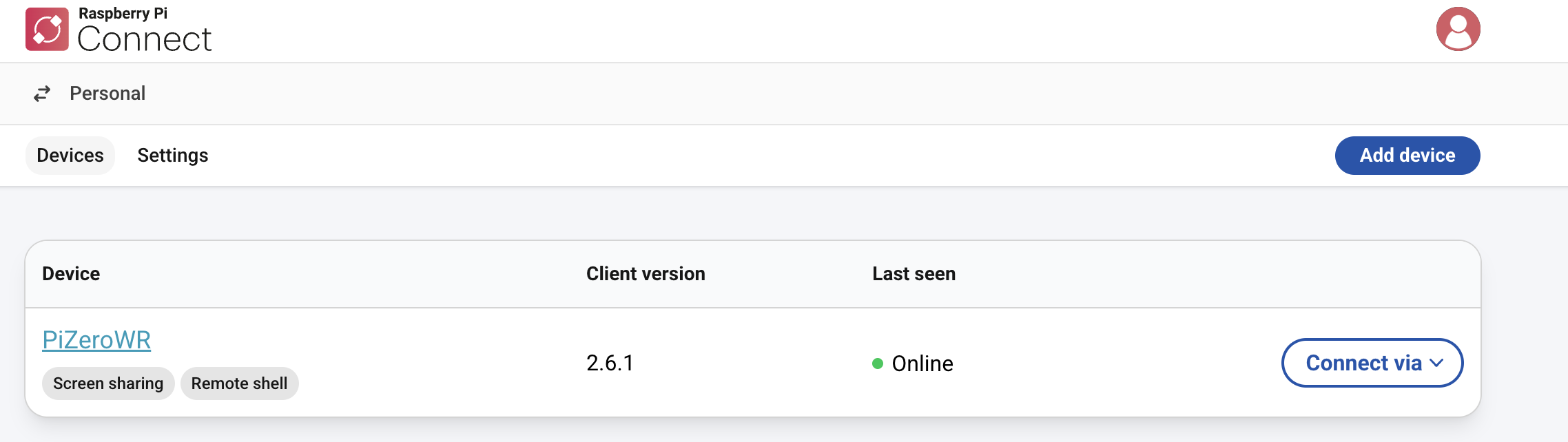1568x442 pixels.
Task: Click the Raspberry Pi Connect logo
Action: (46, 30)
